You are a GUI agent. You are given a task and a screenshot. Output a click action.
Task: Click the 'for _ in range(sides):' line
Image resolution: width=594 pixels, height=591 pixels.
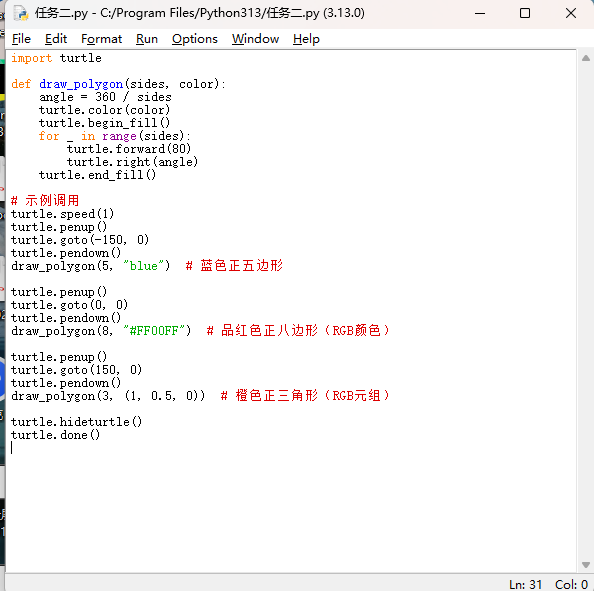point(114,136)
